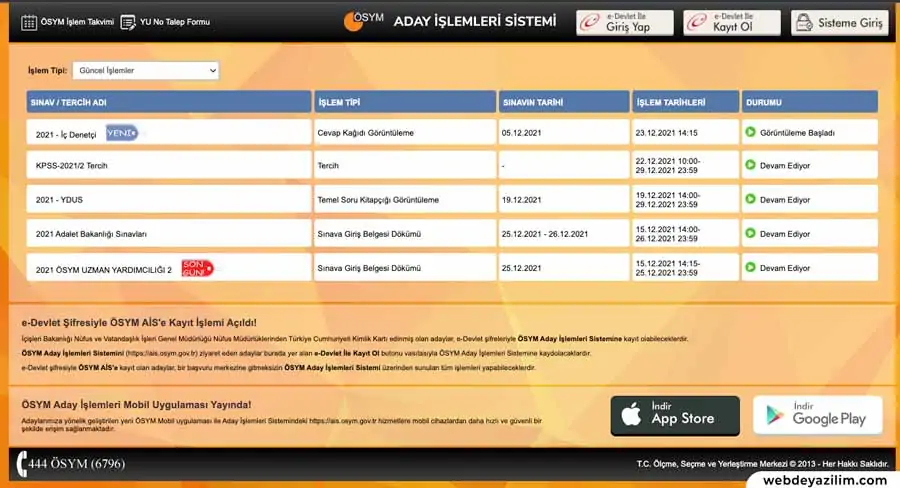Click the phone icon beside 444 ÖSYM

[22, 464]
